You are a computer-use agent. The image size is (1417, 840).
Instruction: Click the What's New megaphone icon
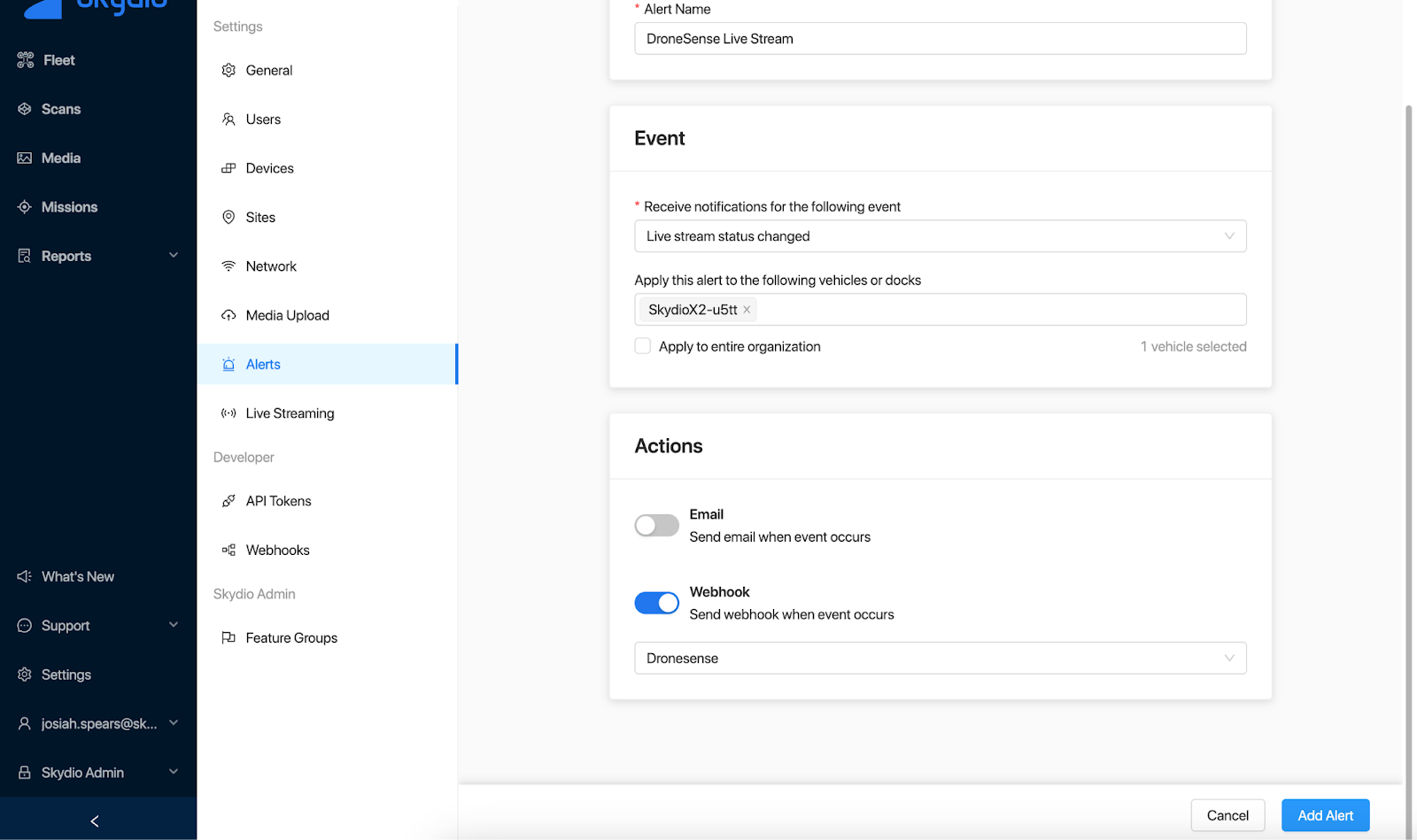(x=25, y=576)
